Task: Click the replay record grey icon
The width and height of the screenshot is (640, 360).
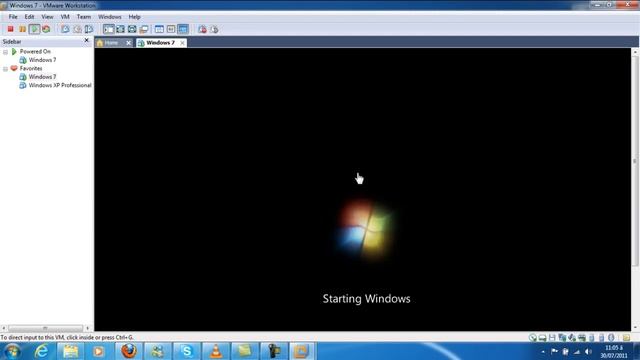Action: pyautogui.click(x=214, y=29)
